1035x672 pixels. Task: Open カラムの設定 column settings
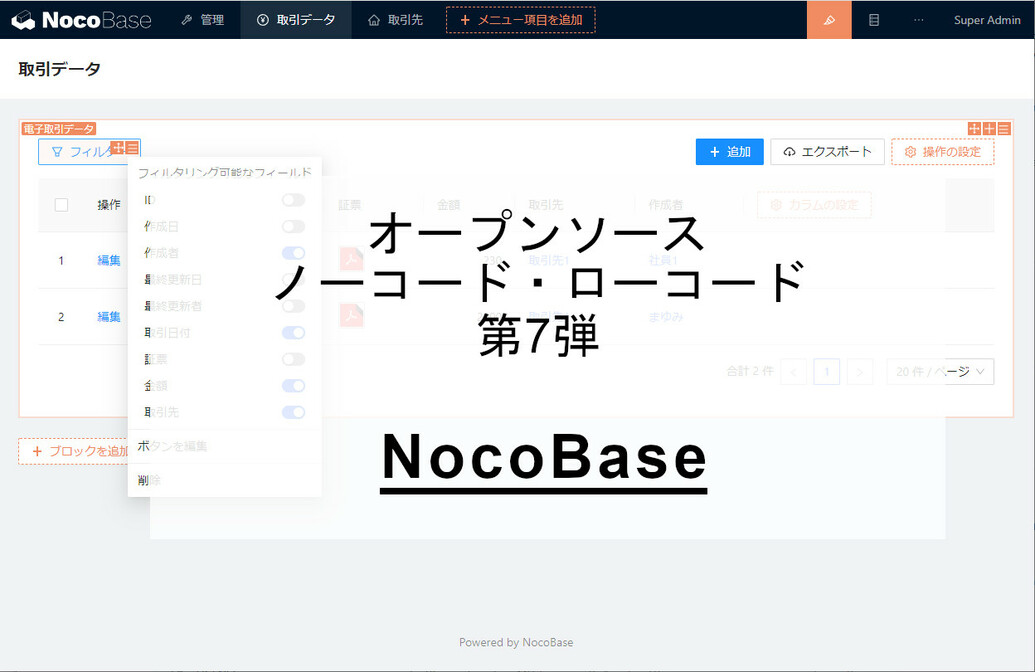tap(814, 205)
